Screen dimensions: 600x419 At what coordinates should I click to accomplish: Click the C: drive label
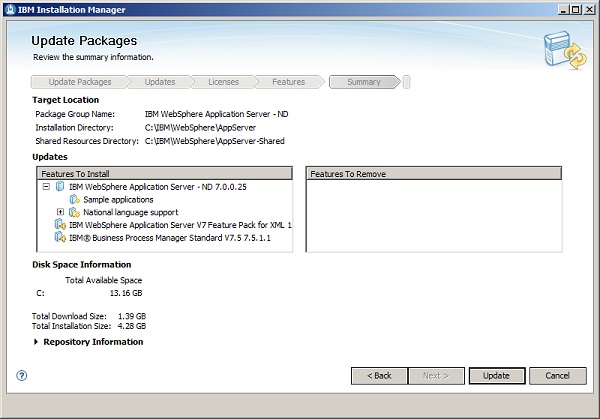[40, 293]
